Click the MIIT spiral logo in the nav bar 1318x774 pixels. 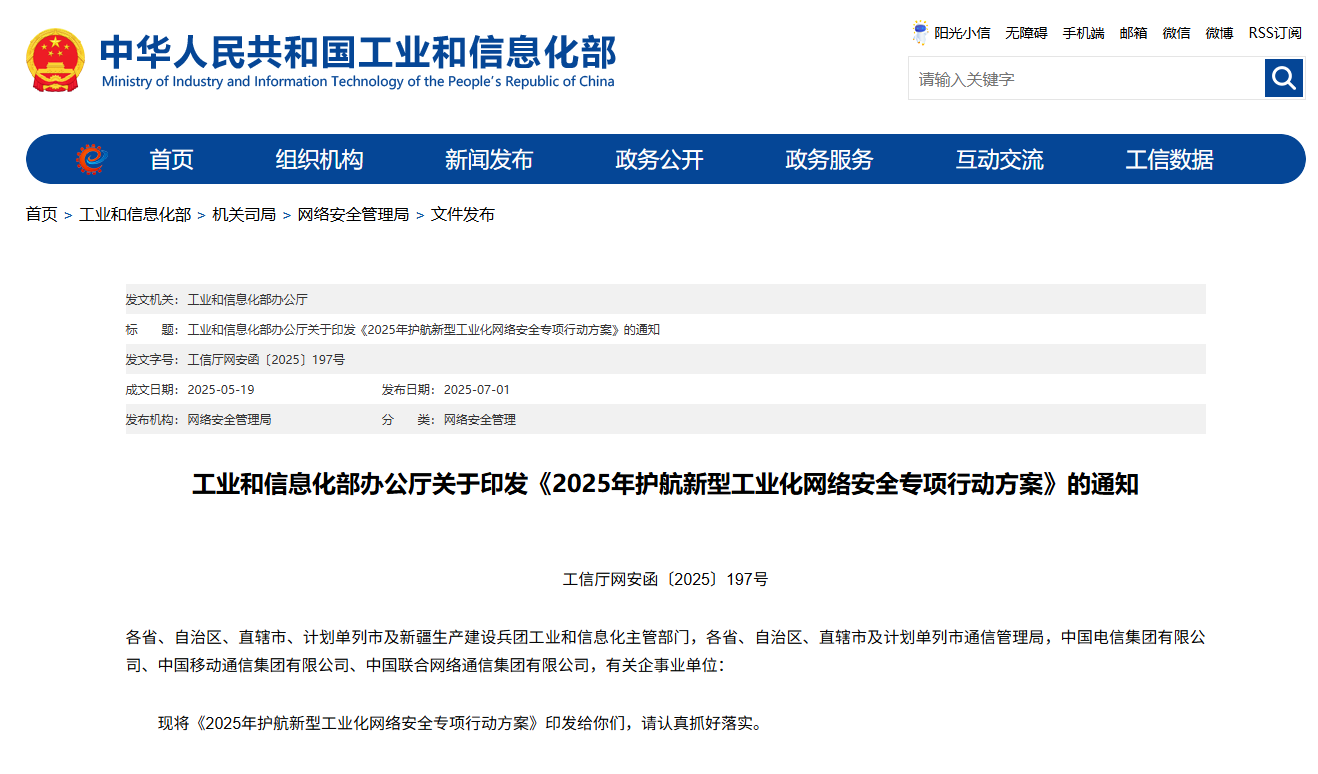tap(92, 158)
